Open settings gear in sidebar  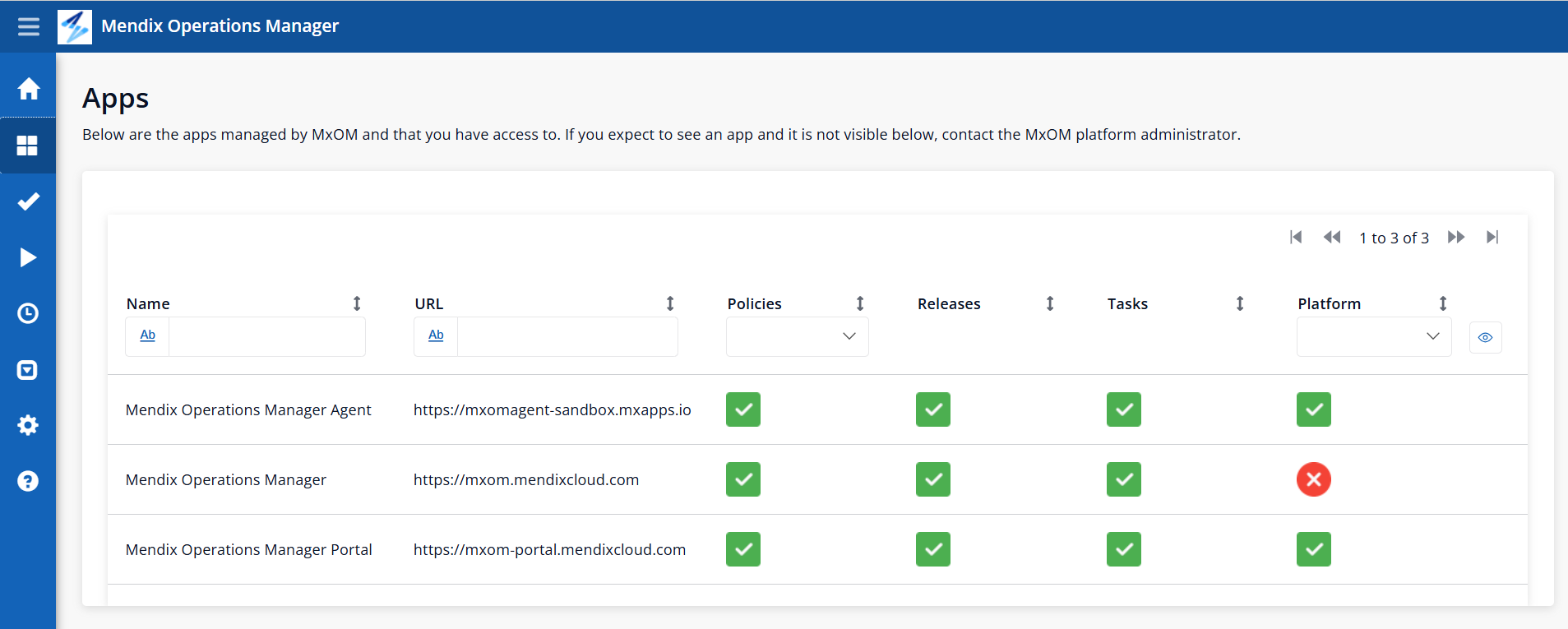tap(29, 425)
